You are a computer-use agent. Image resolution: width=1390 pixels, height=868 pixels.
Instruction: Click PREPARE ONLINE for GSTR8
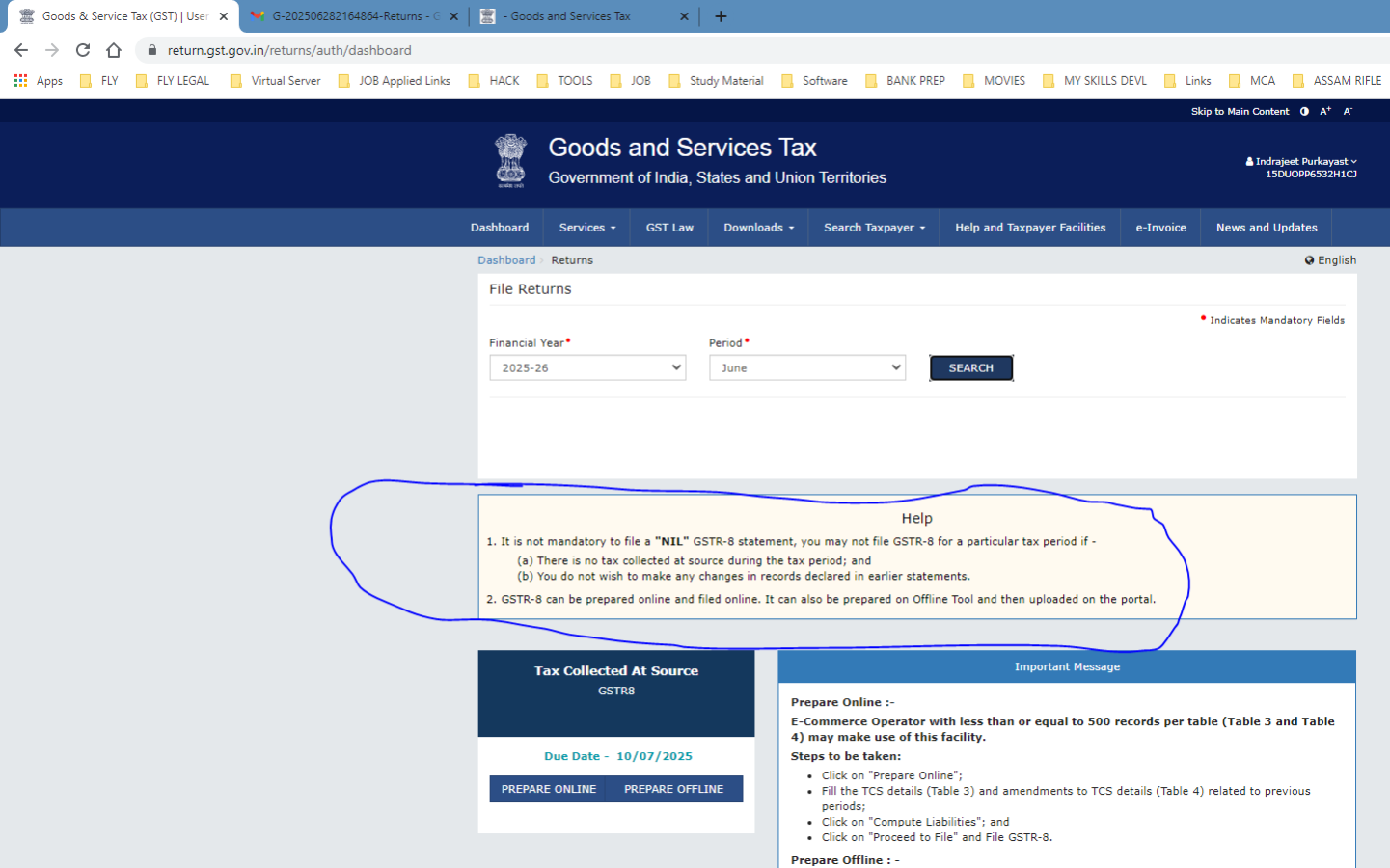pyautogui.click(x=549, y=789)
